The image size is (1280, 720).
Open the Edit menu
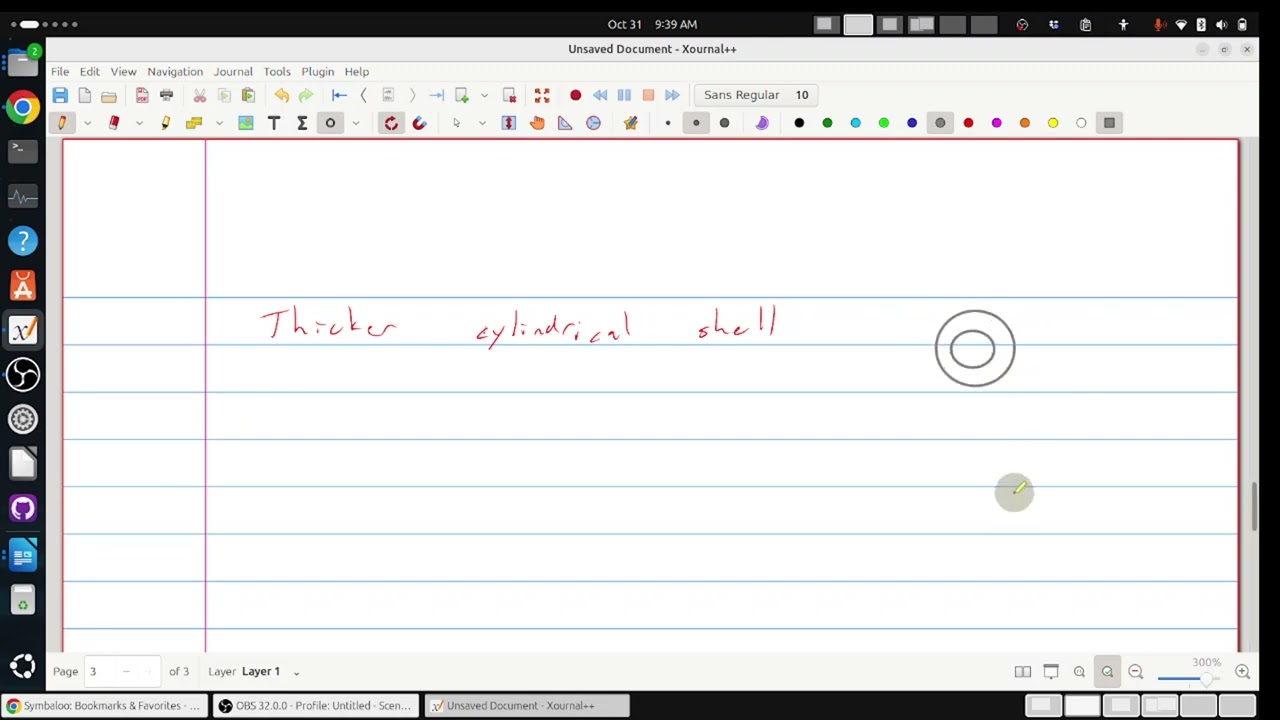[x=89, y=71]
